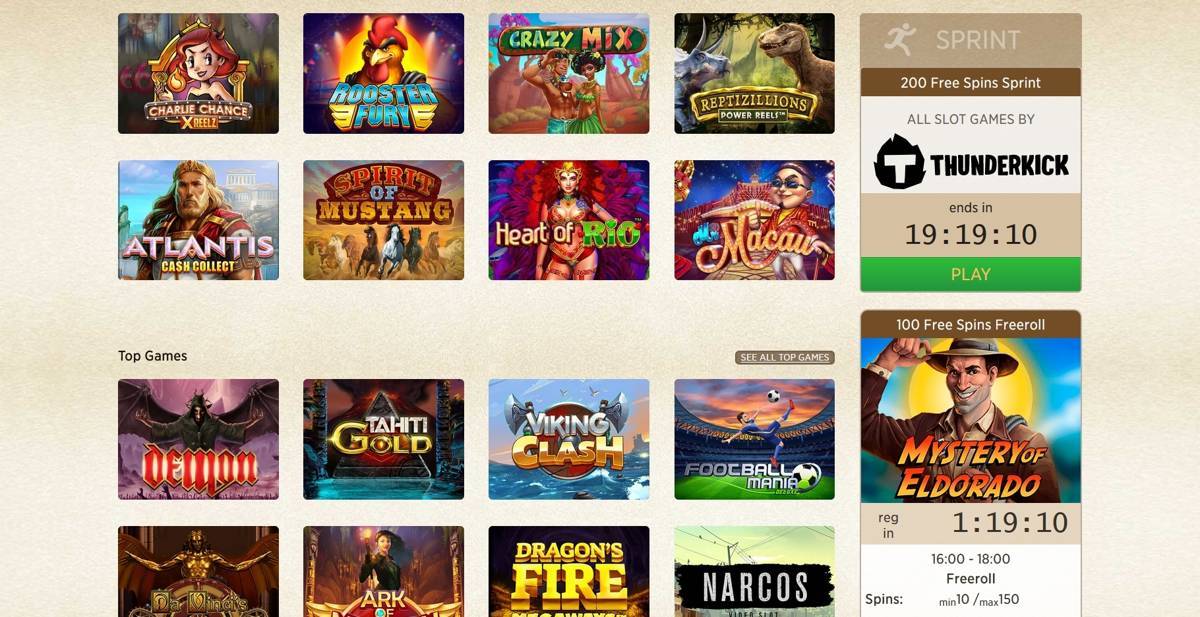Open the Demon game in Top Games
The width and height of the screenshot is (1200, 617).
click(198, 439)
